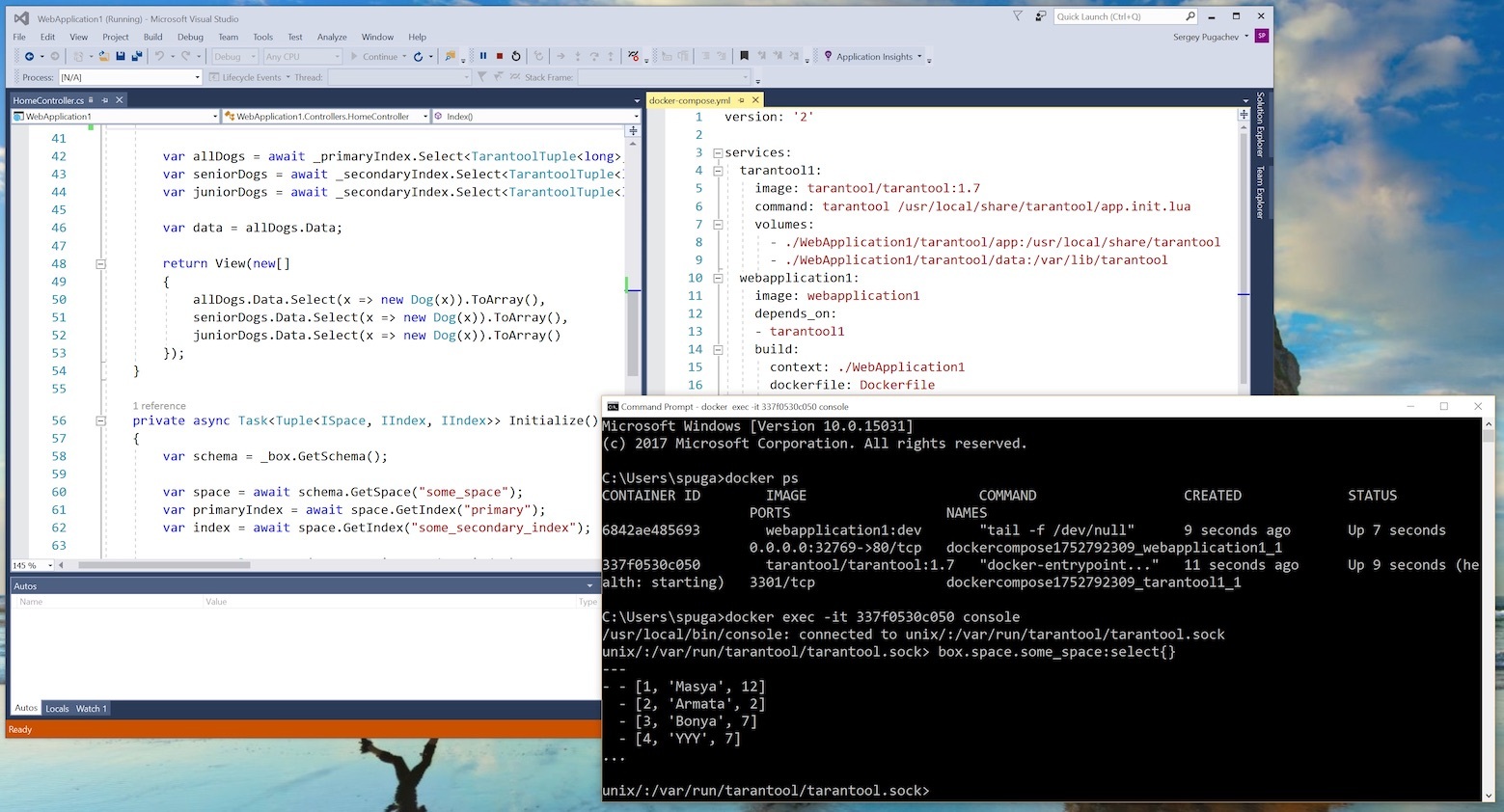
Task: Open the Process dropdown
Action: (x=130, y=77)
